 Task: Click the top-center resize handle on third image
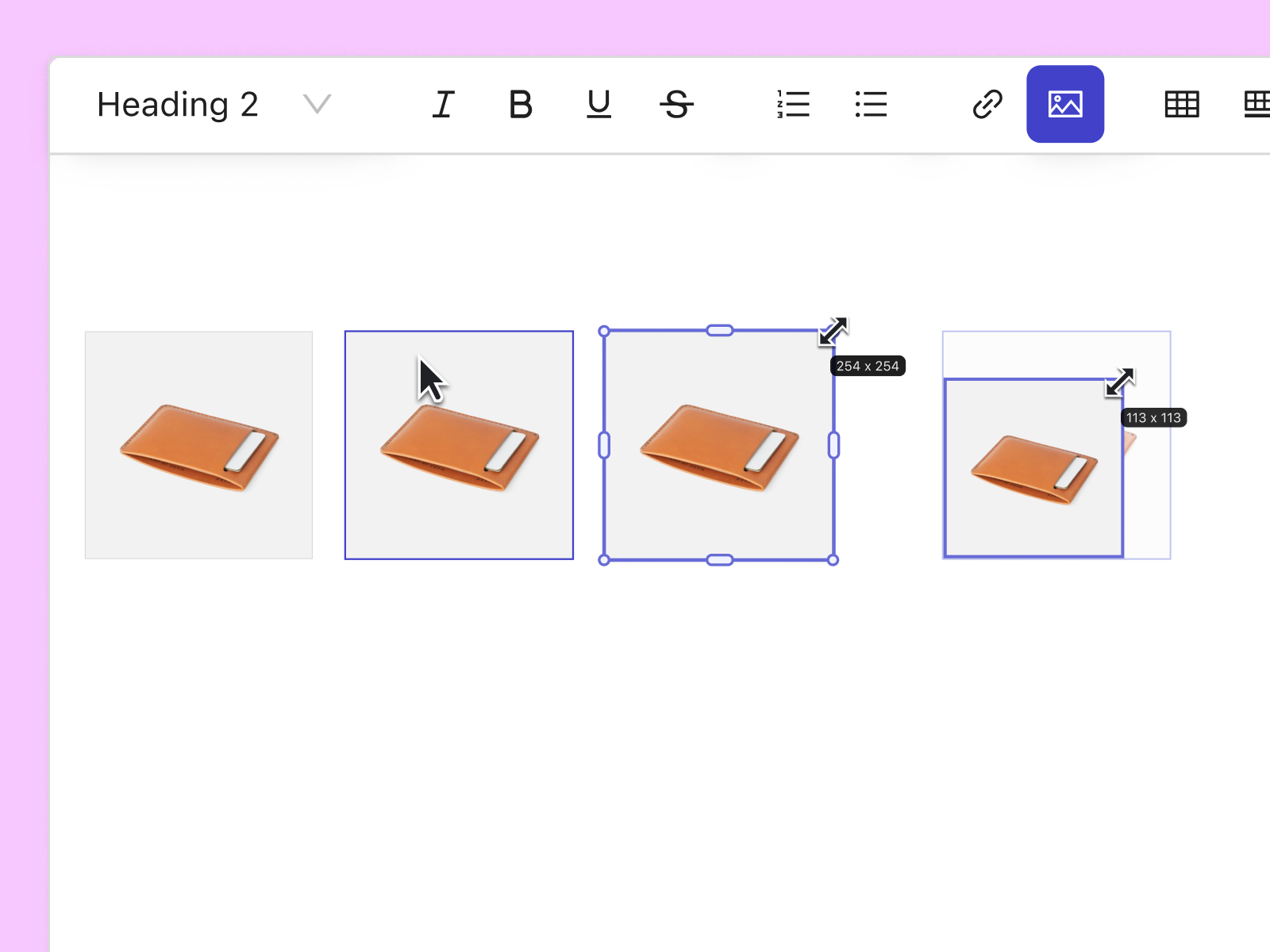718,329
